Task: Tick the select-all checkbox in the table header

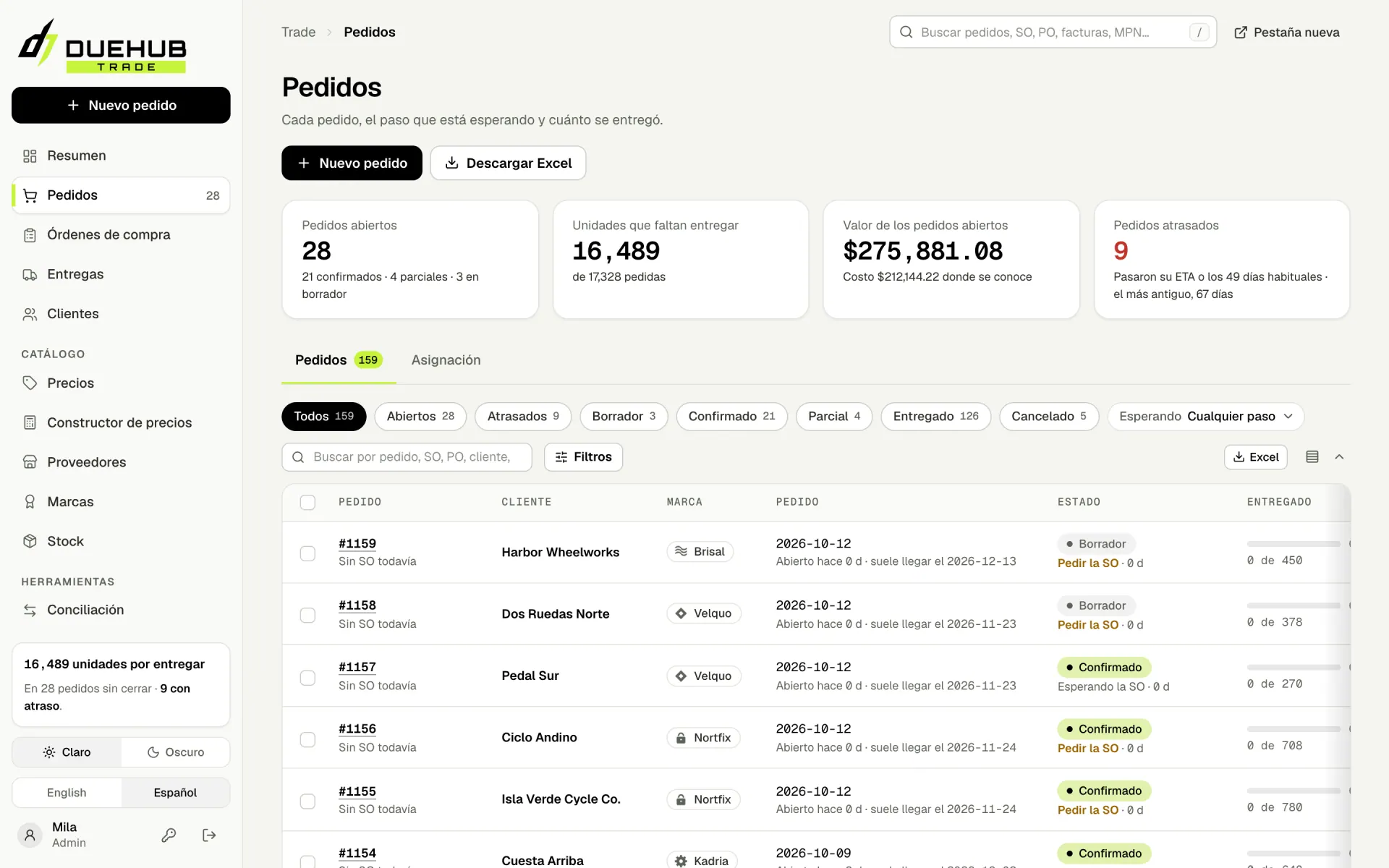Action: point(307,503)
